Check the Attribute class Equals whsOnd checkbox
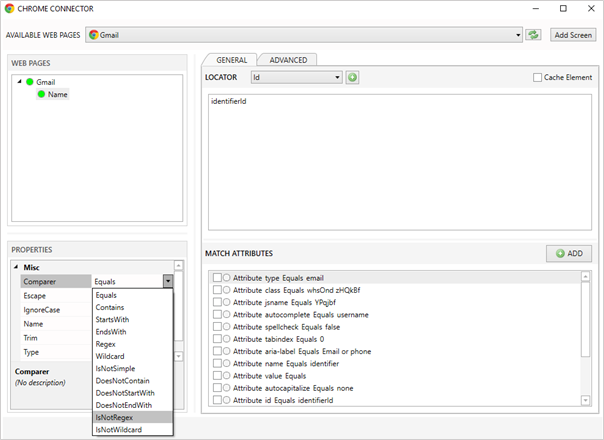 pos(217,290)
